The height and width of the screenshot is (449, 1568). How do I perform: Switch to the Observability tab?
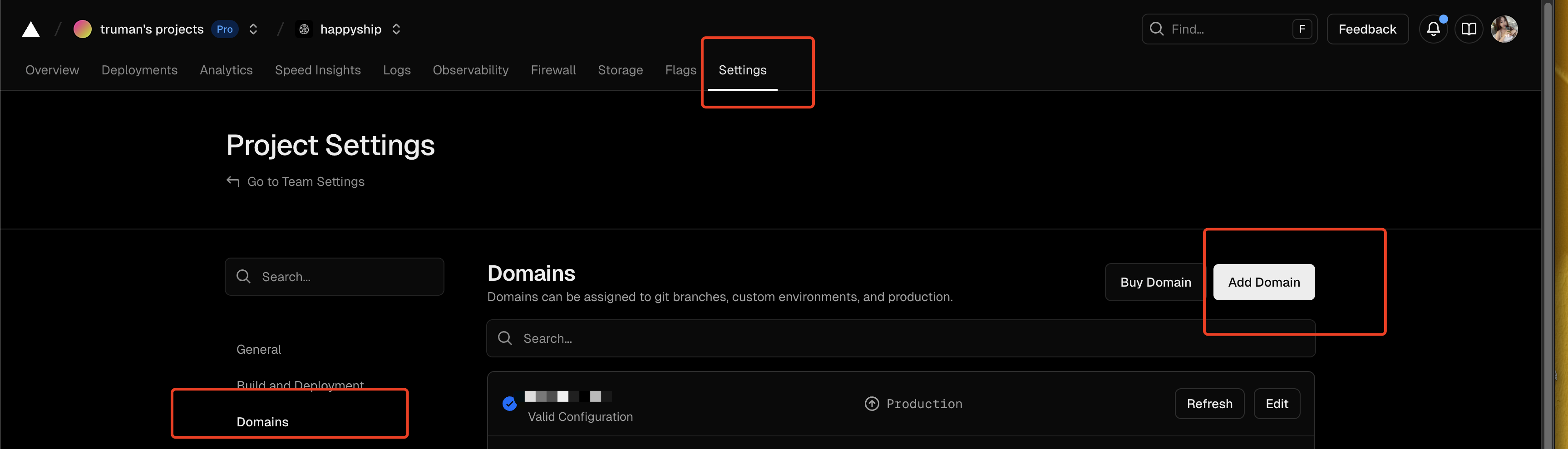pos(470,70)
